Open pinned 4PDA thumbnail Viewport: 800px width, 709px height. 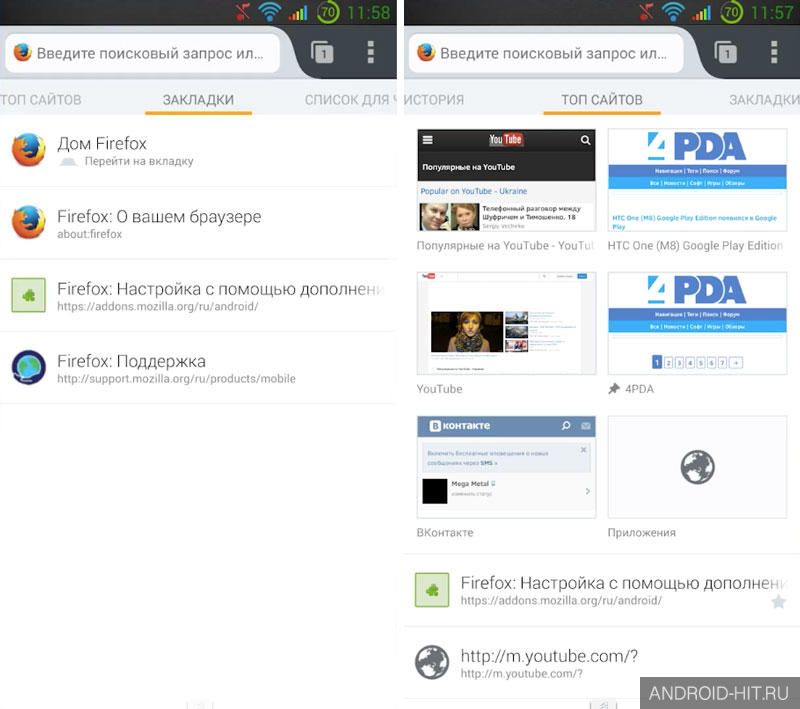[697, 323]
